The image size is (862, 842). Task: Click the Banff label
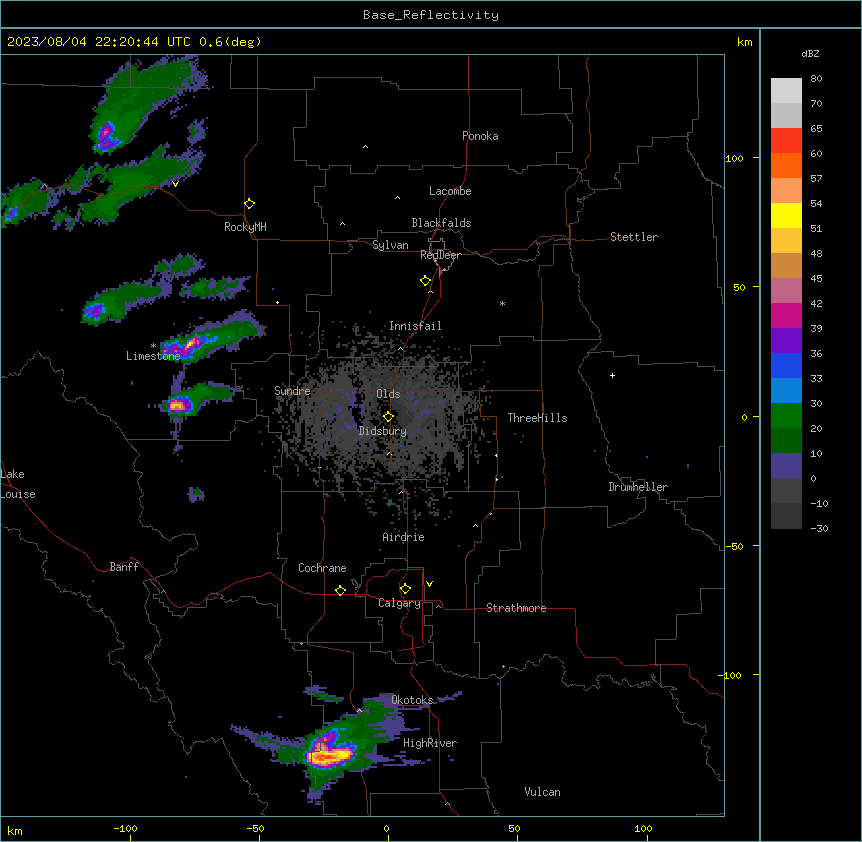point(124,567)
